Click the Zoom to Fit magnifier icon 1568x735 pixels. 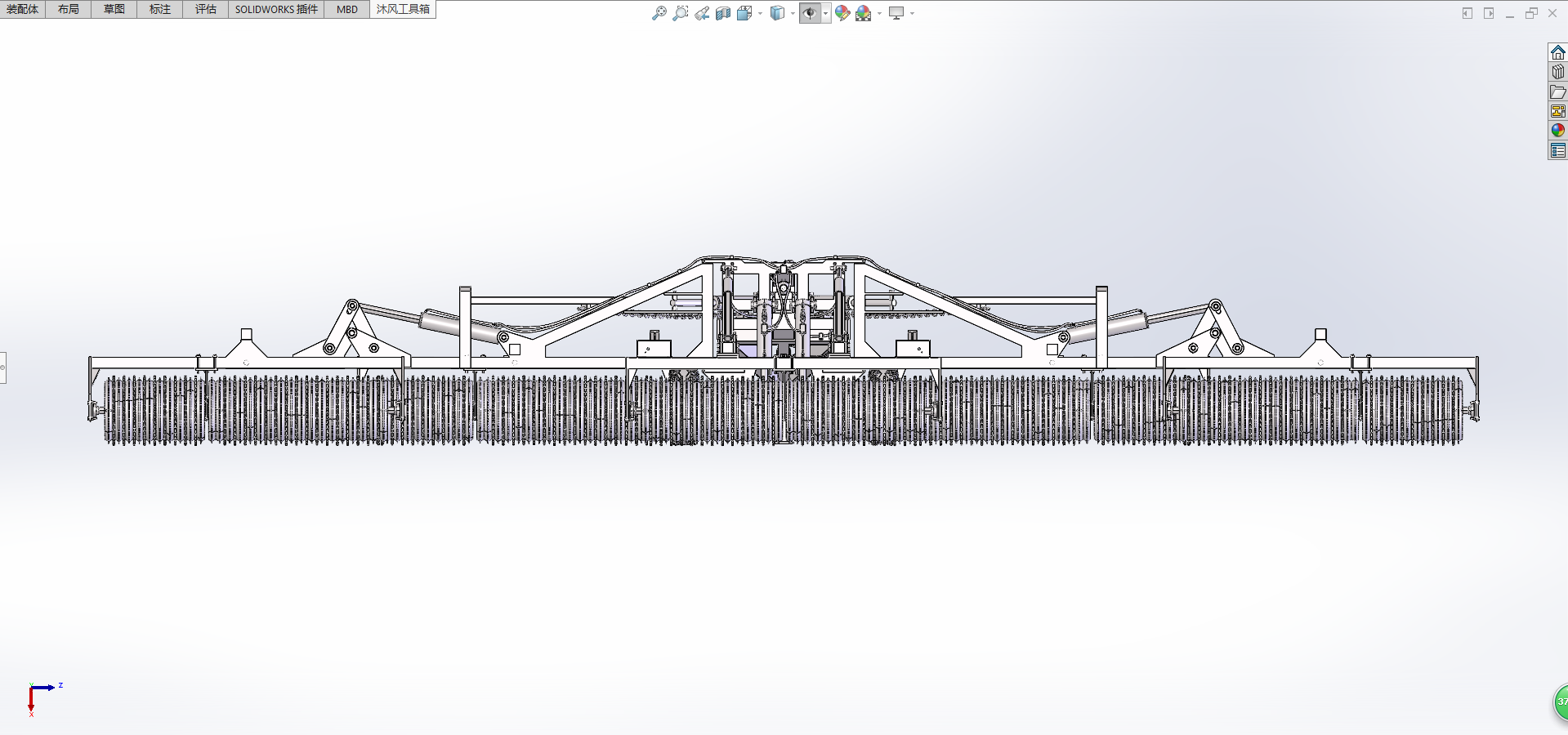[659, 13]
